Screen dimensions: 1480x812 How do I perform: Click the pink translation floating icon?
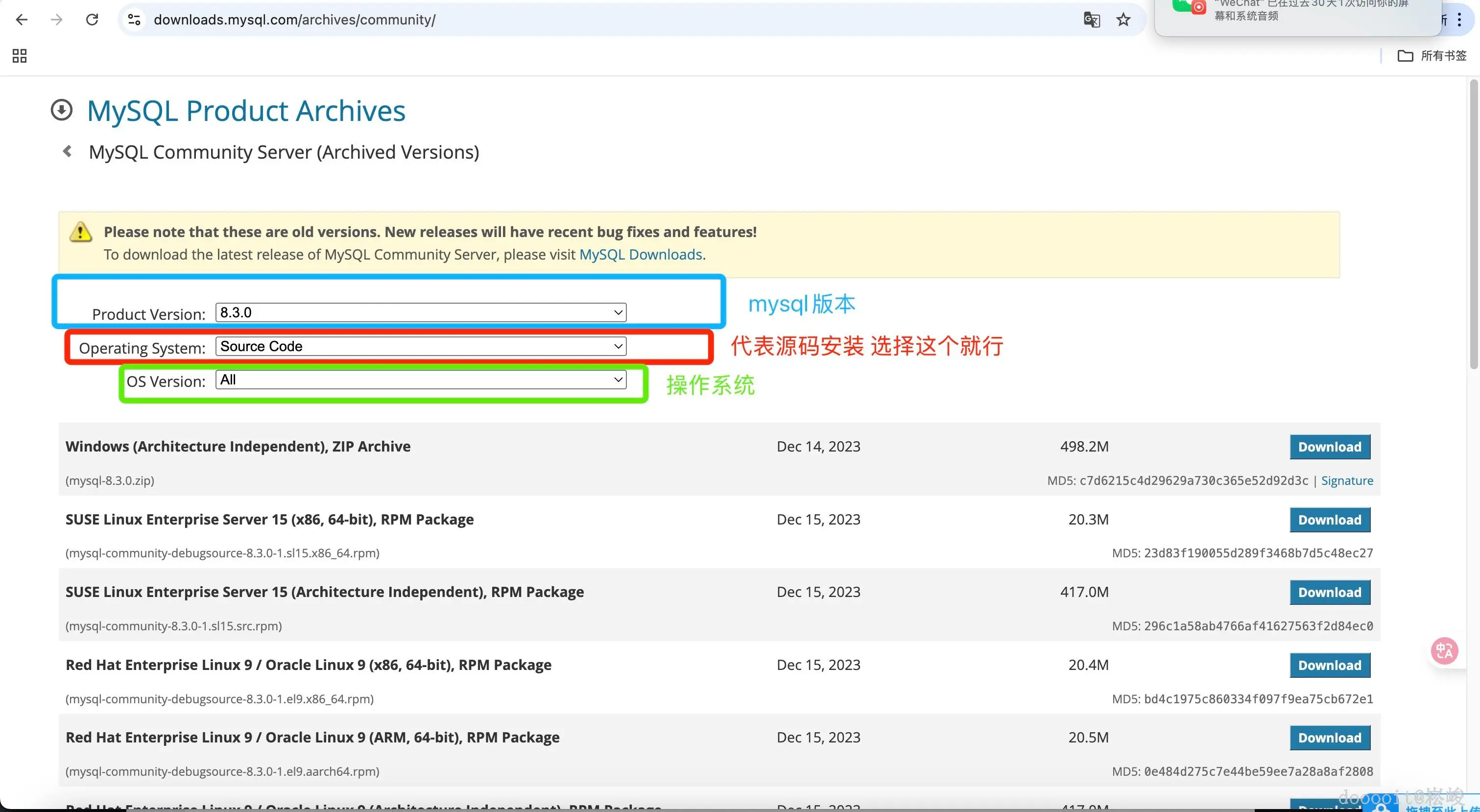click(x=1444, y=651)
